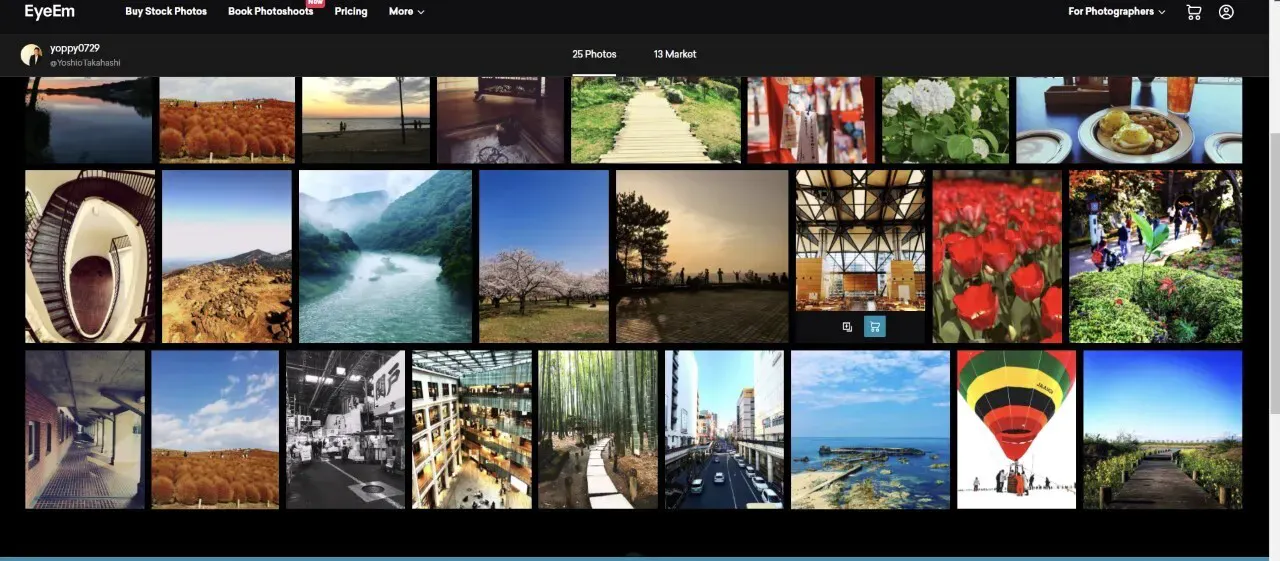1280x561 pixels.
Task: Add warehouse interior photo to cart
Action: coord(875,327)
